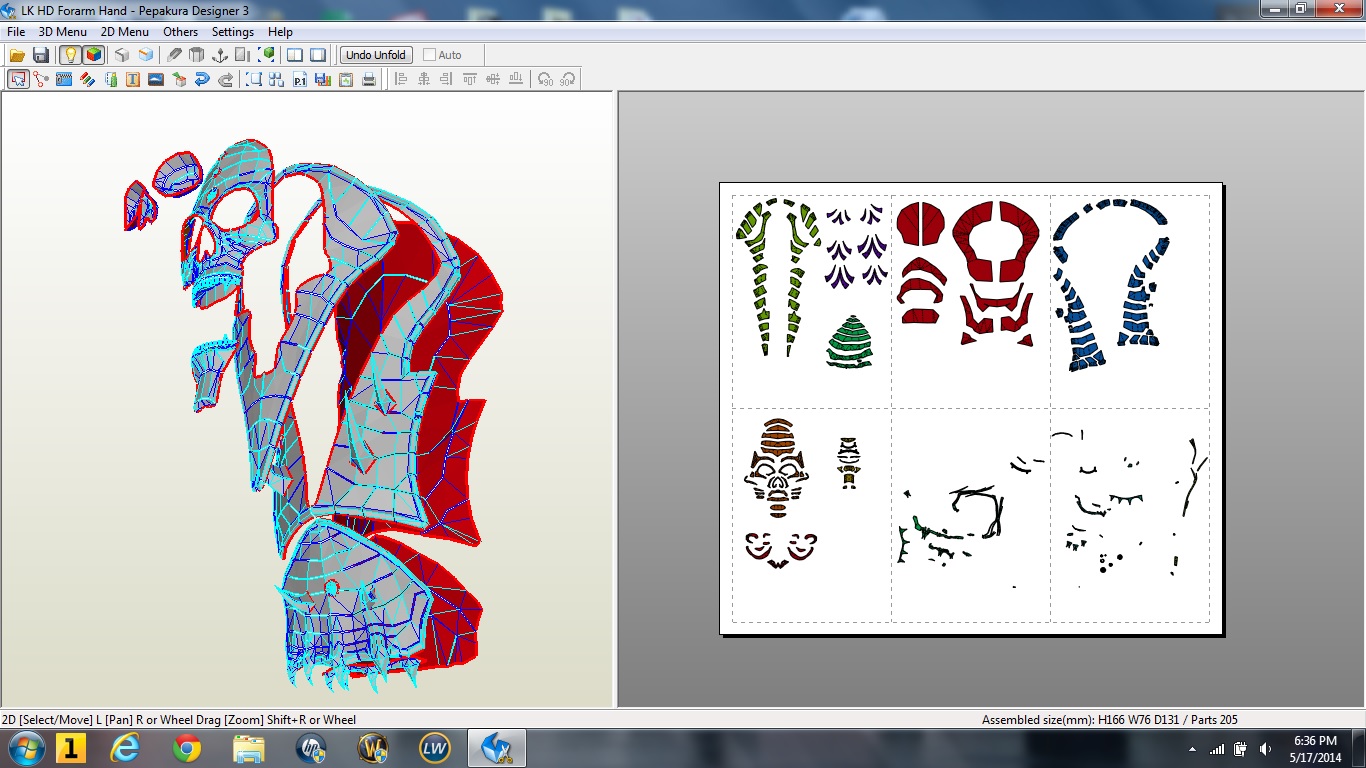Viewport: 1366px width, 768px height.
Task: Select the join/disjoin edges tool icon
Action: 41,79
